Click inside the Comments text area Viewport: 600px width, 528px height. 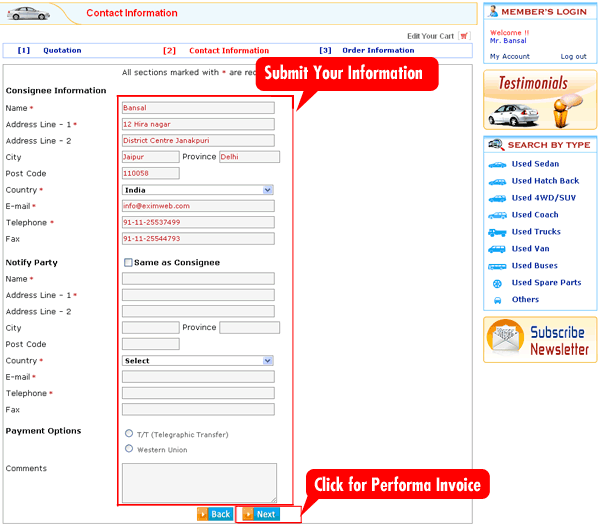coord(199,482)
